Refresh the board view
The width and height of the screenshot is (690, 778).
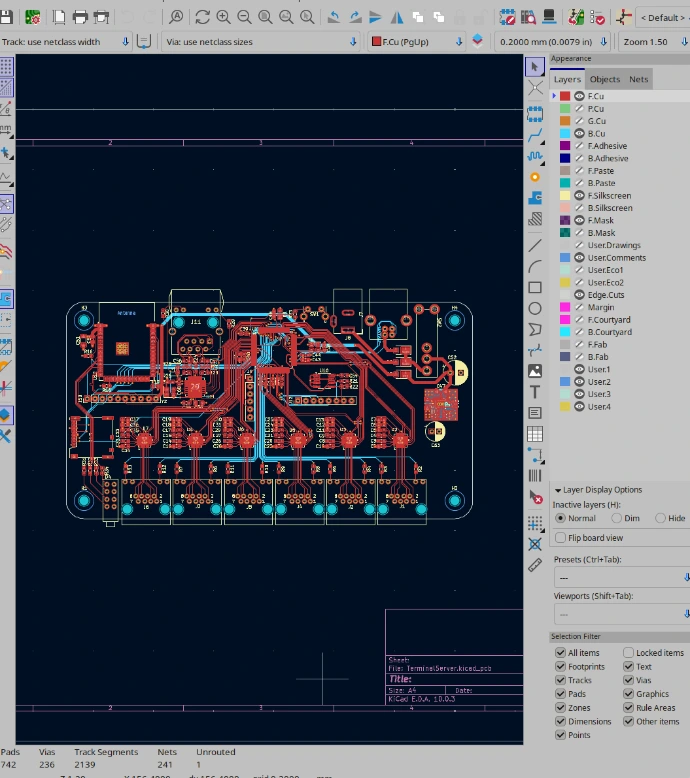point(202,17)
